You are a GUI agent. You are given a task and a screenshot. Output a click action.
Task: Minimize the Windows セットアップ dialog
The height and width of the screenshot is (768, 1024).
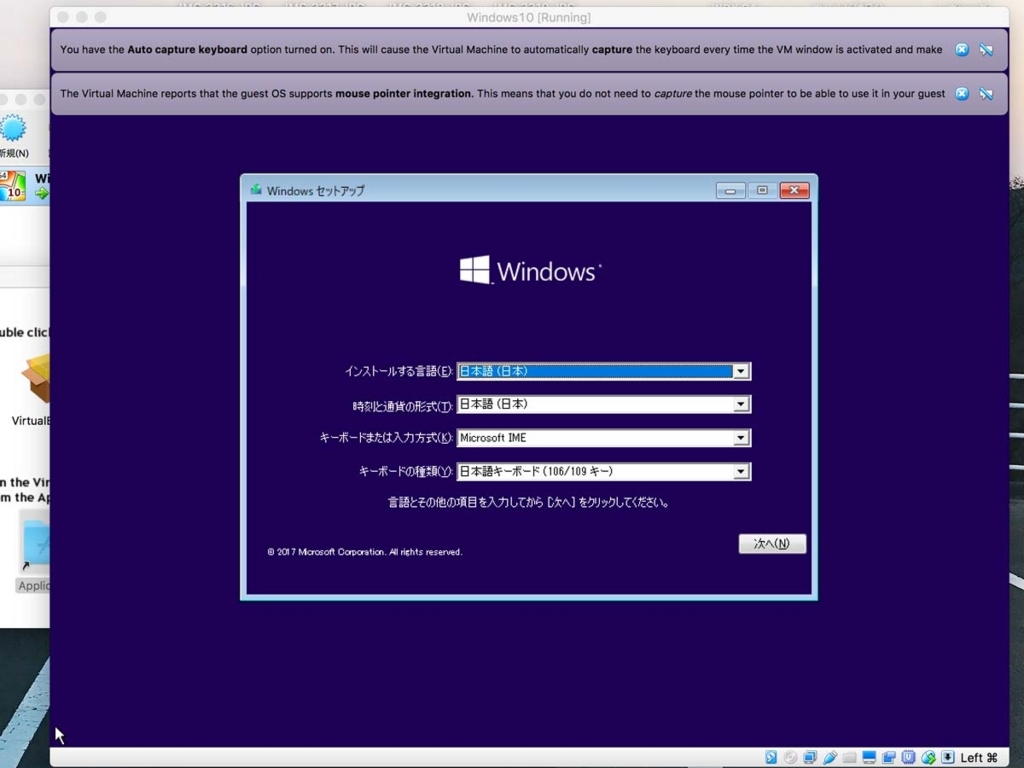click(730, 190)
